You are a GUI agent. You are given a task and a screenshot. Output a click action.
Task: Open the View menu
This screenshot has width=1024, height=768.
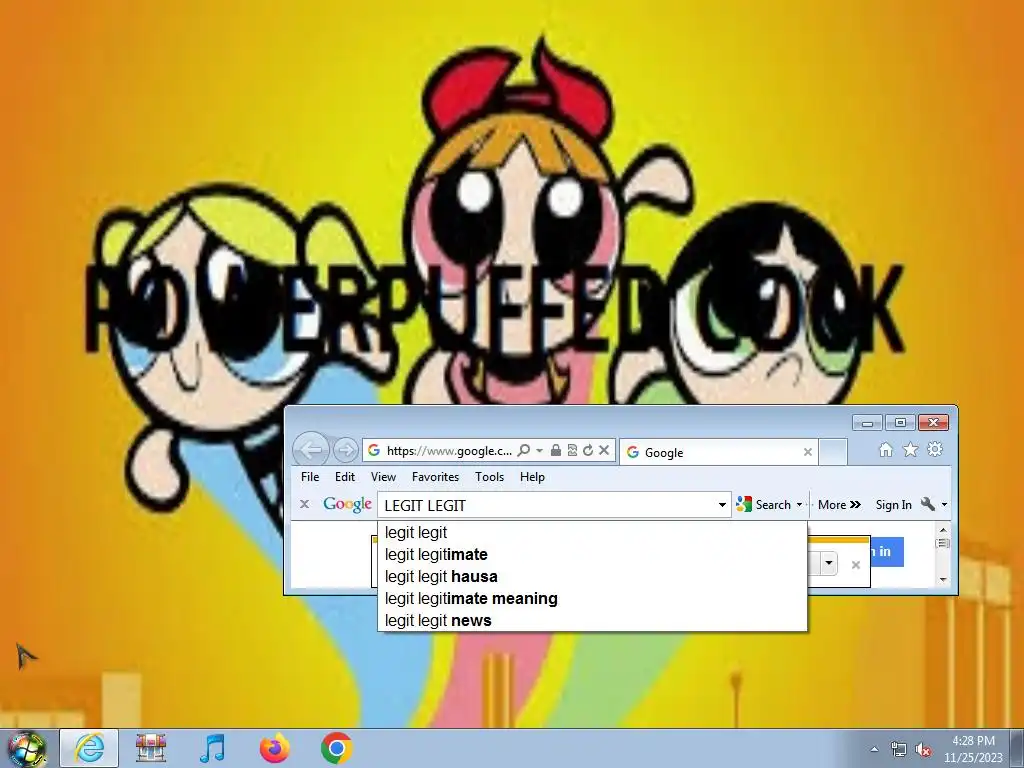click(383, 477)
